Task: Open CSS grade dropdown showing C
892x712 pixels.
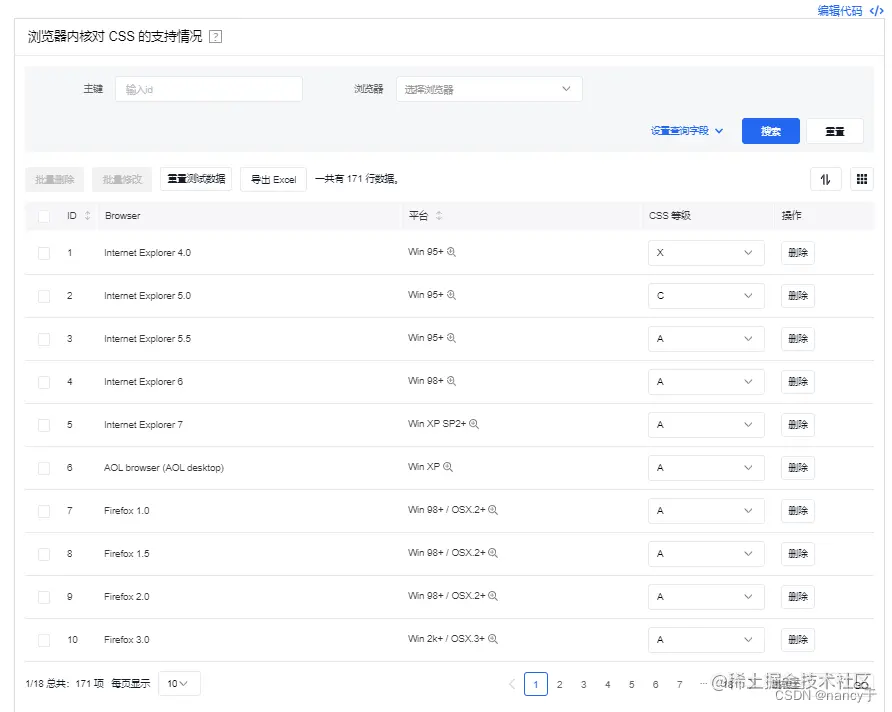Action: tap(706, 296)
